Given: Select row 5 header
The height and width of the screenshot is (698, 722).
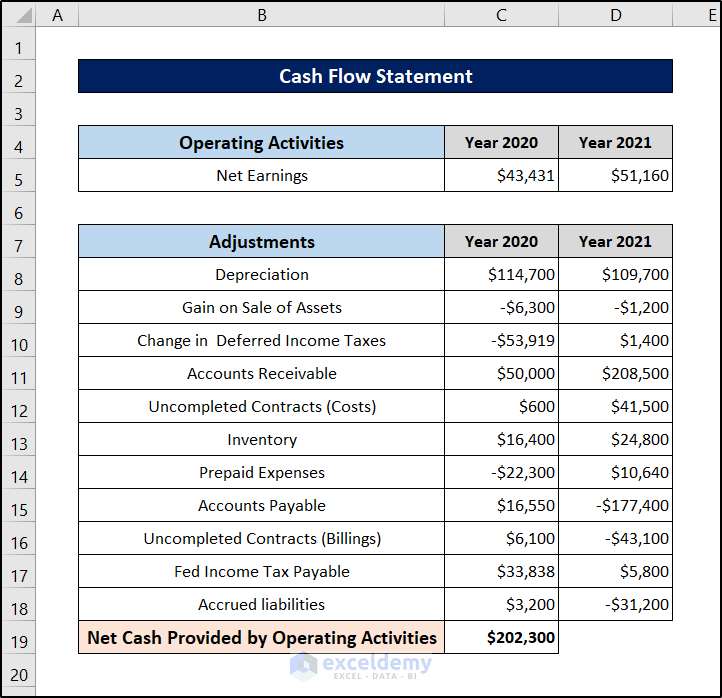Looking at the screenshot, I should (x=18, y=175).
